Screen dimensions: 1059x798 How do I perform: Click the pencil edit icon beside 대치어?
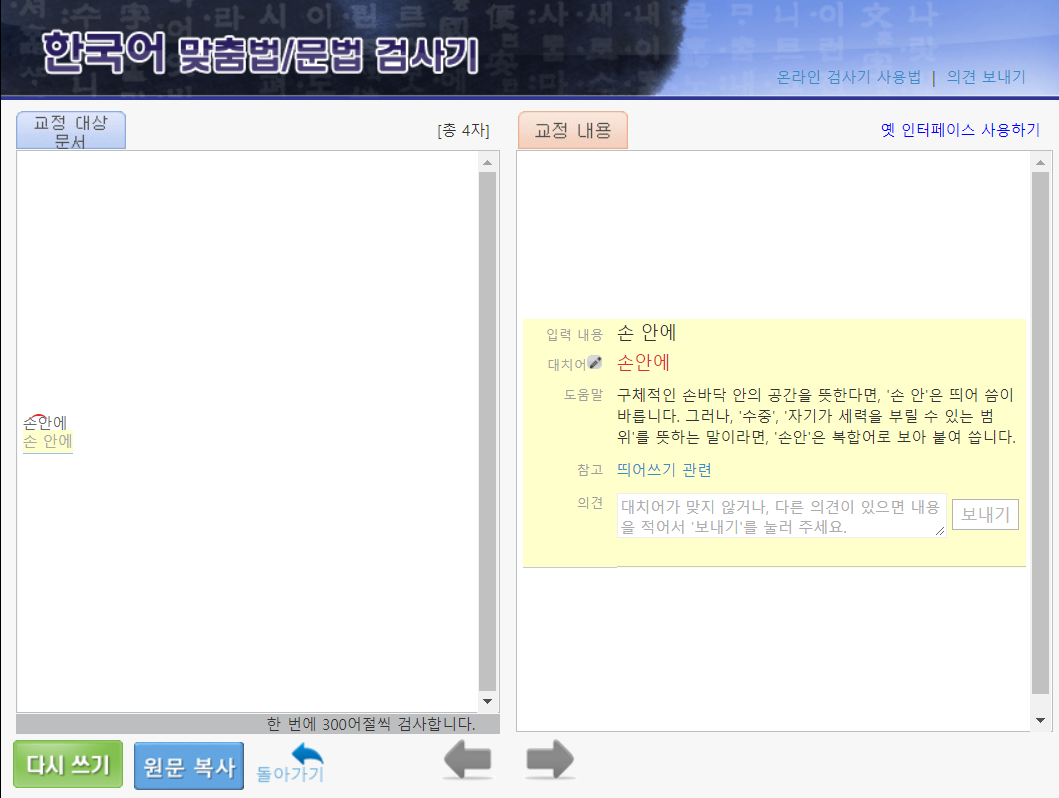coord(596,362)
